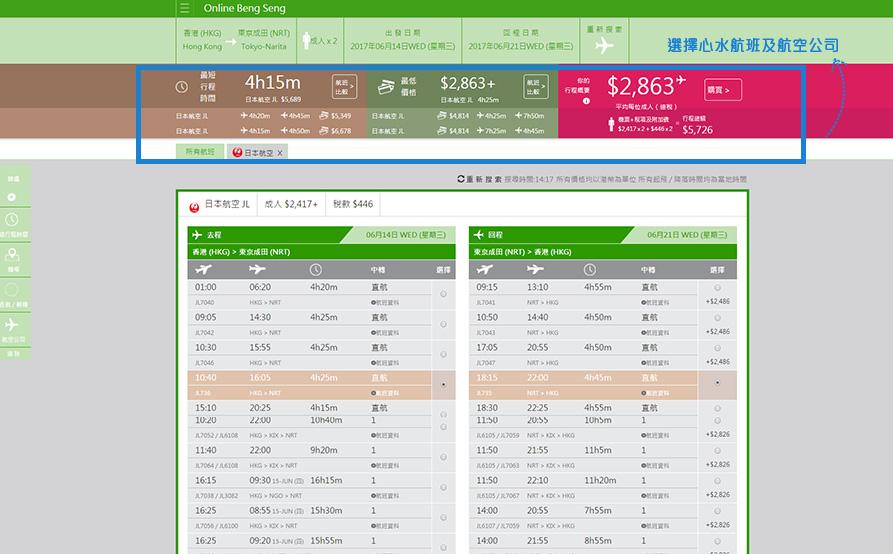Remove the 日本航空 filter with X
893x554 pixels.
[x=280, y=153]
